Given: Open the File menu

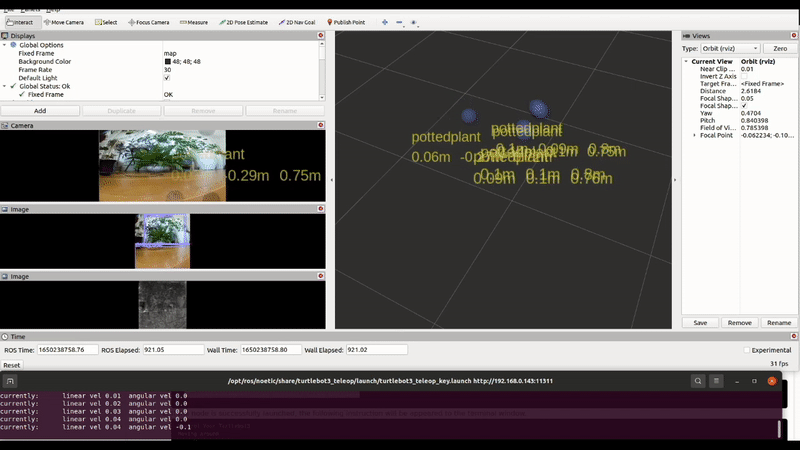Looking at the screenshot, I should [x=9, y=10].
